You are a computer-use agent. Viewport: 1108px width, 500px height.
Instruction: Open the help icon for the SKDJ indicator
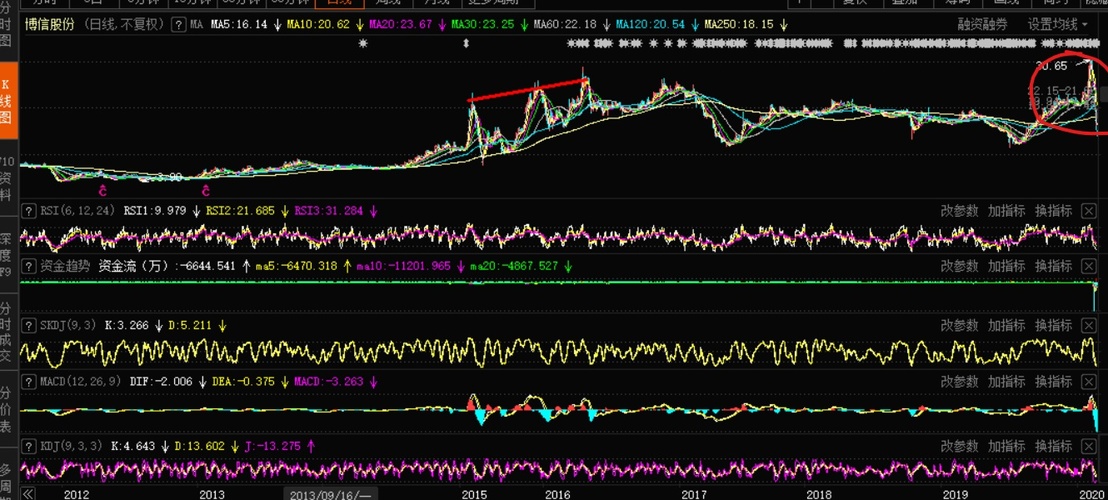pyautogui.click(x=29, y=326)
